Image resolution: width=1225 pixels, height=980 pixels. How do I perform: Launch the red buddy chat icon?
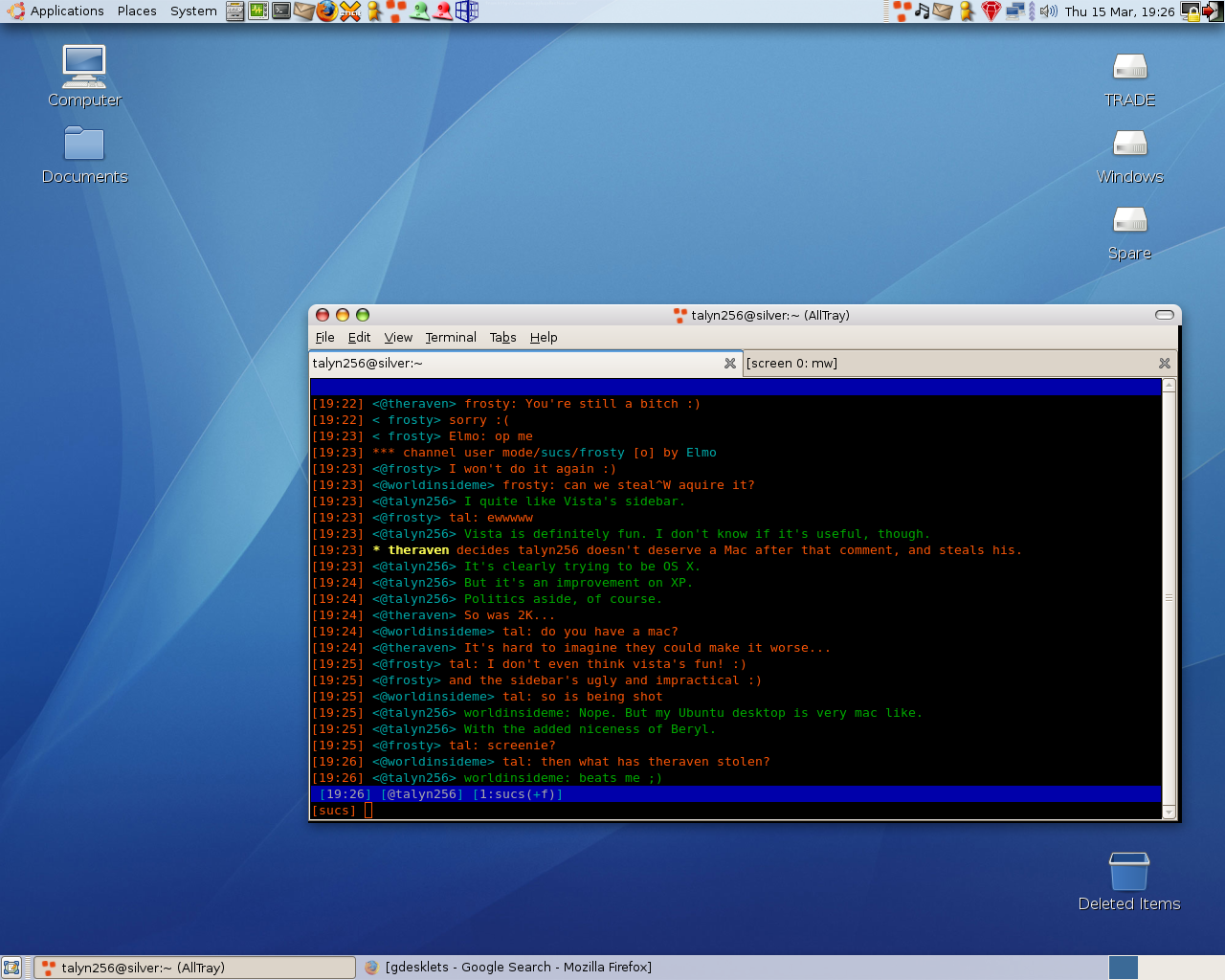[x=443, y=11]
